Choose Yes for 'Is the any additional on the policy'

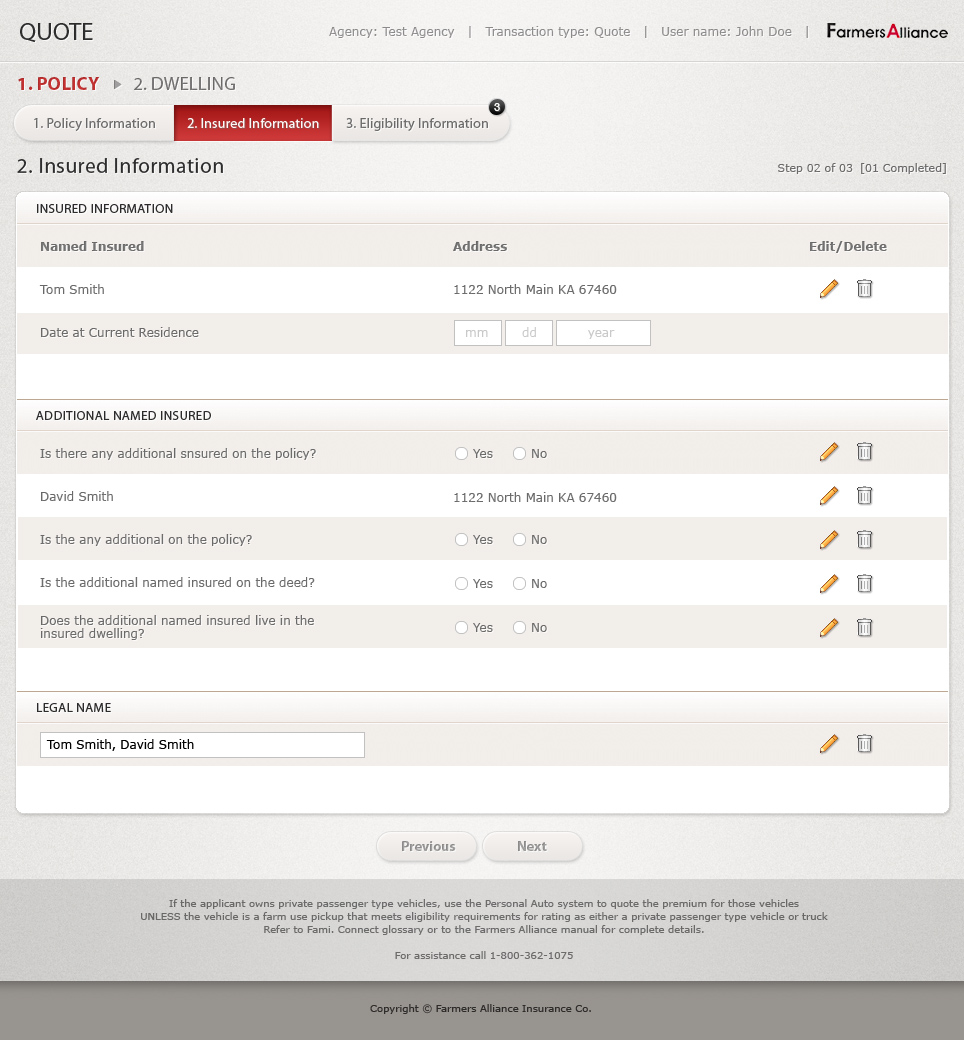[x=461, y=540]
